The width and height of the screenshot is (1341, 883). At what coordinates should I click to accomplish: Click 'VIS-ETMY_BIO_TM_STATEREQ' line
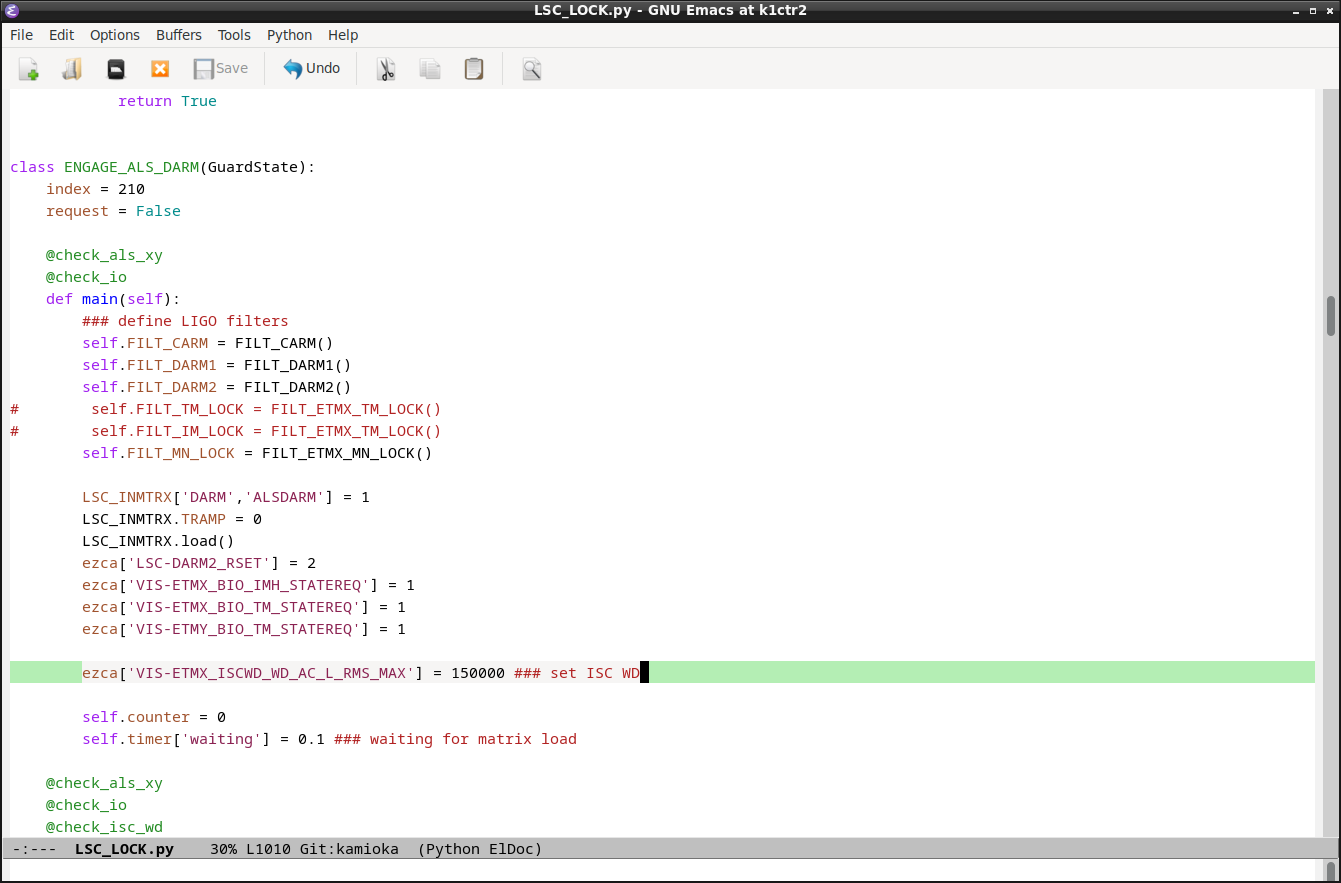point(244,629)
